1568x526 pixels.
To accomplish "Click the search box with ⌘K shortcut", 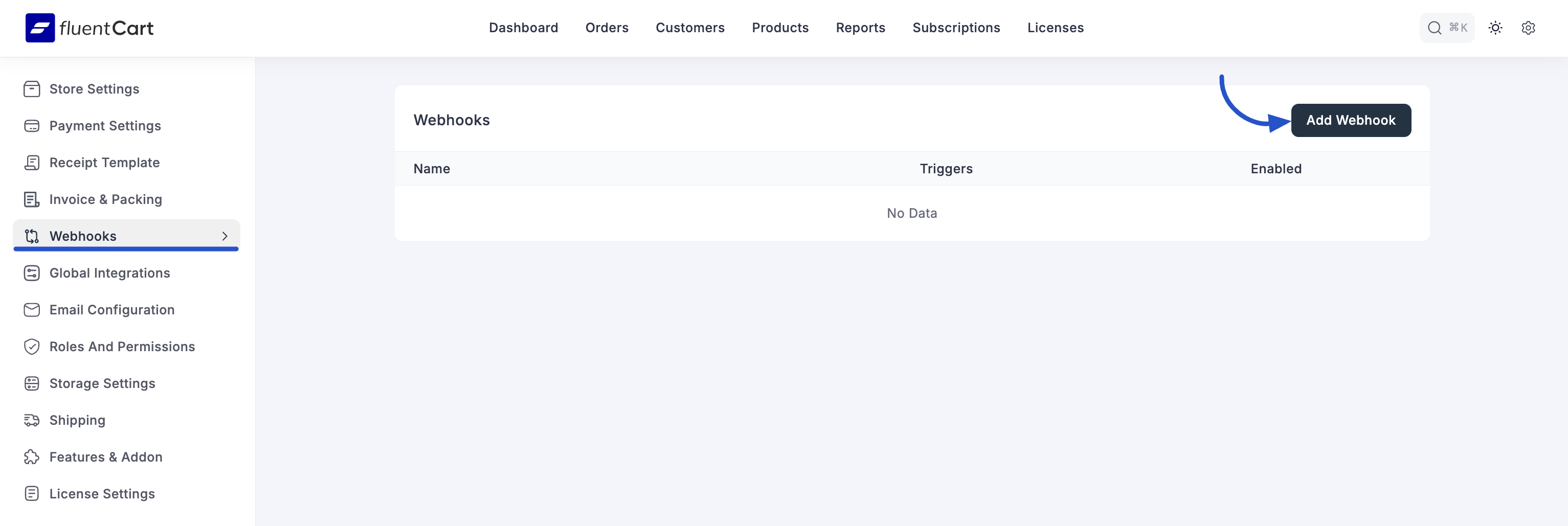I will click(1446, 28).
